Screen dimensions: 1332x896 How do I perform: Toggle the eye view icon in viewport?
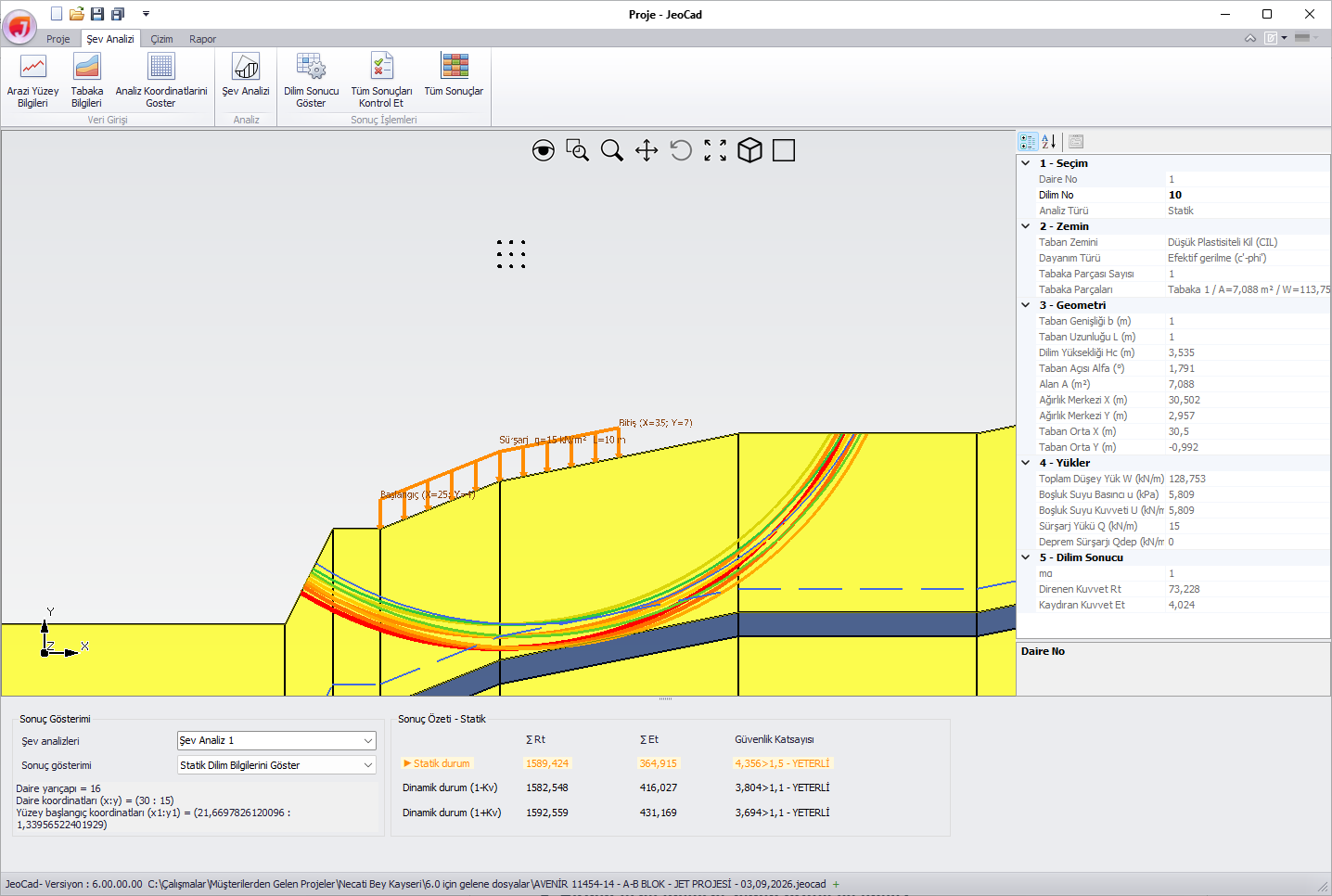544,150
